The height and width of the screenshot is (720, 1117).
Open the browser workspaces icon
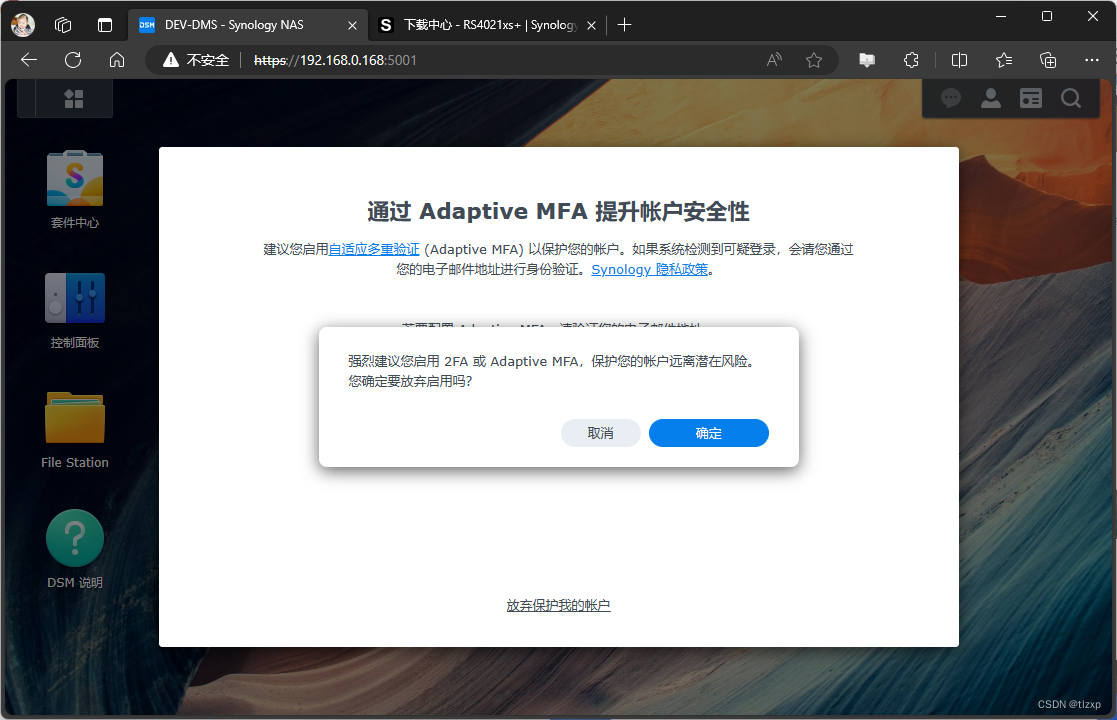(63, 25)
